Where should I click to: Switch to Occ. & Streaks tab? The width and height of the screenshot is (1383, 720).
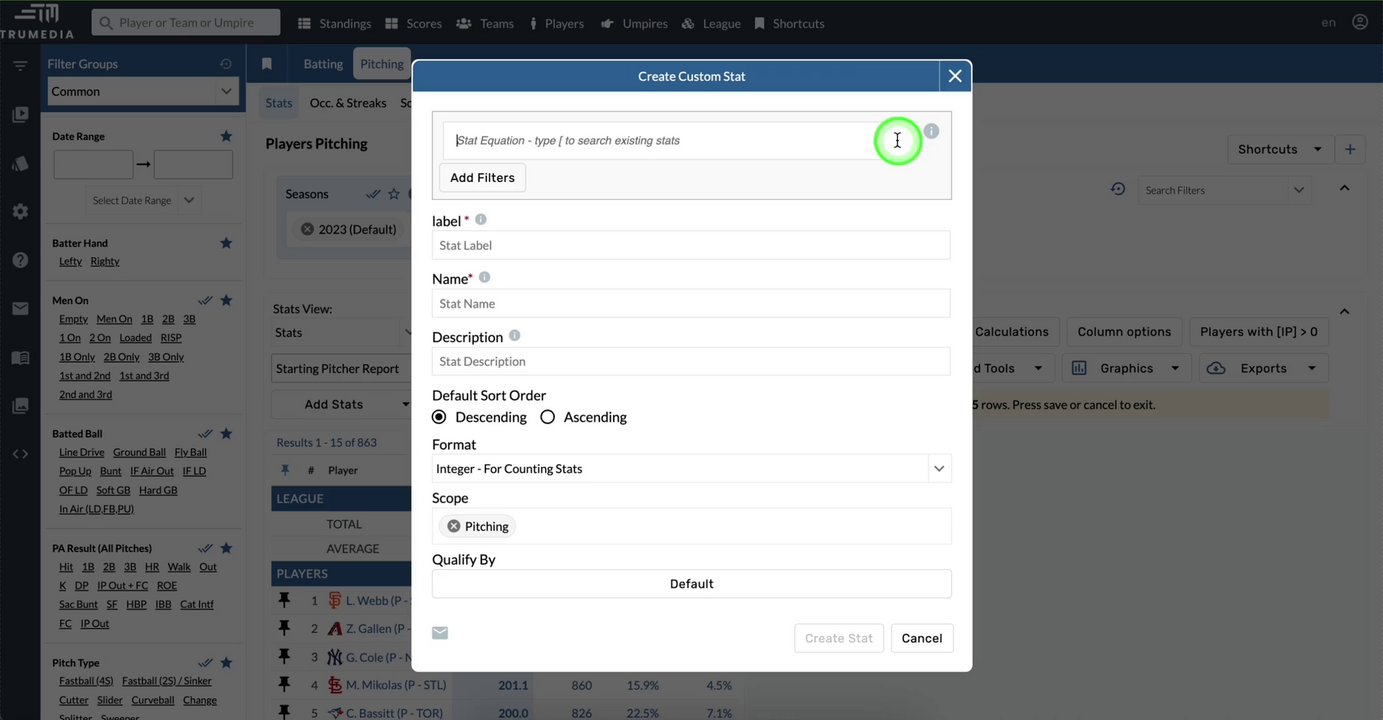pyautogui.click(x=348, y=103)
